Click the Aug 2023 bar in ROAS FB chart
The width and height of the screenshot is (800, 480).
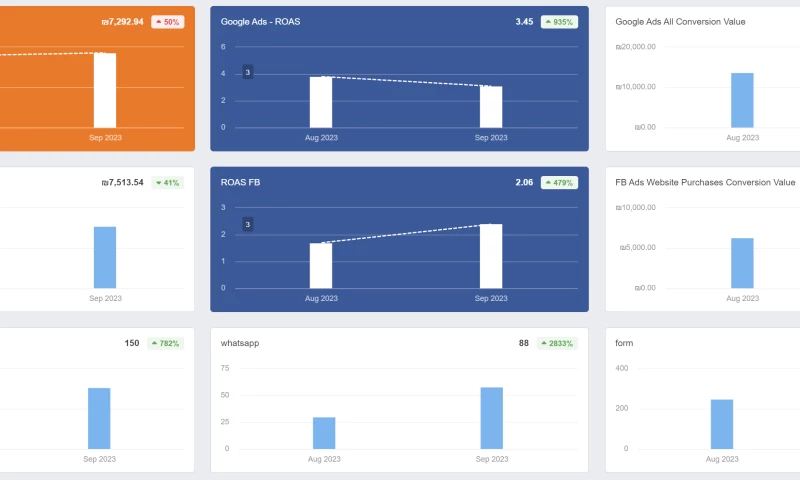(x=321, y=266)
